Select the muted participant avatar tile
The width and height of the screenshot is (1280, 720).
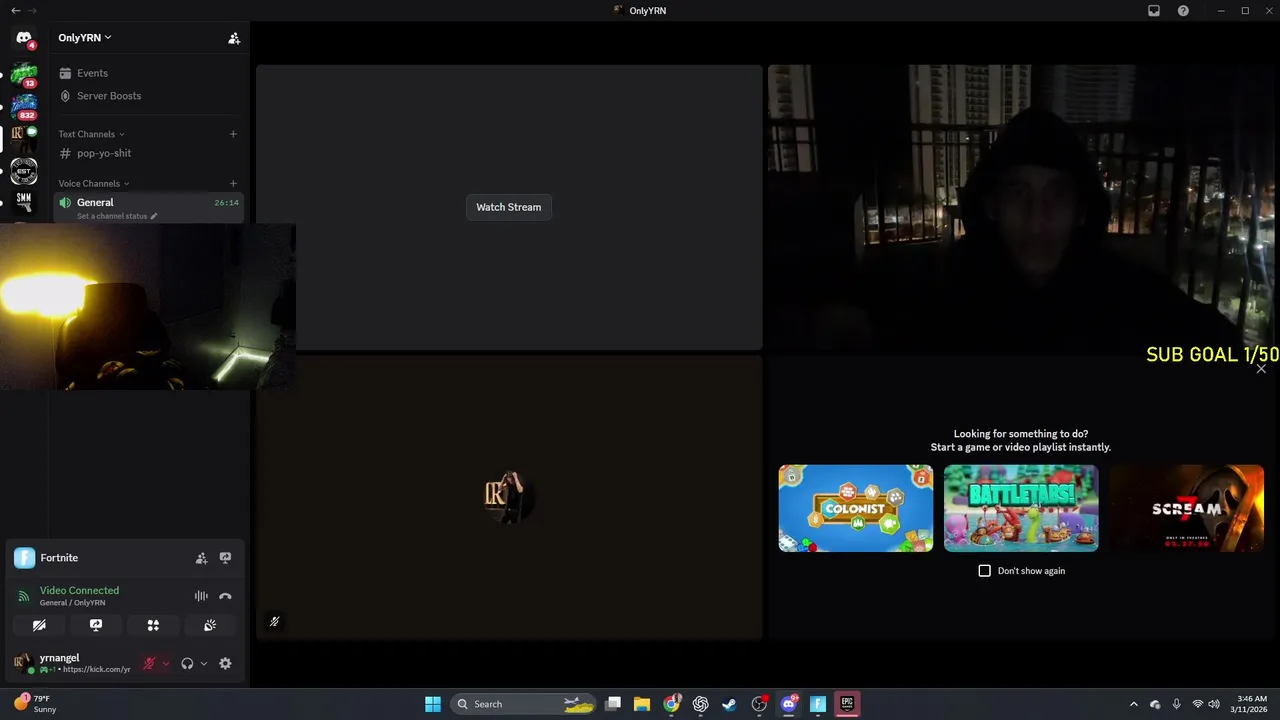pos(509,497)
